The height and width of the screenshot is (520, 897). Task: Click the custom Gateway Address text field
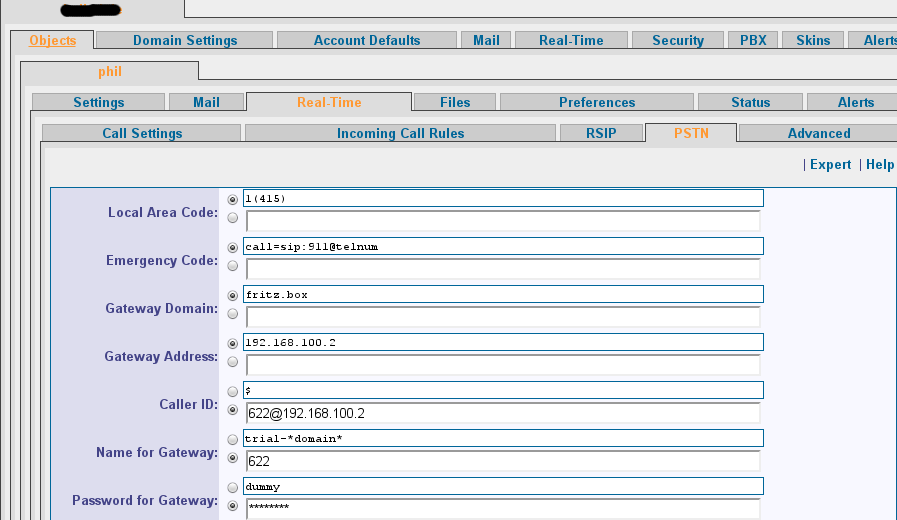click(x=503, y=366)
